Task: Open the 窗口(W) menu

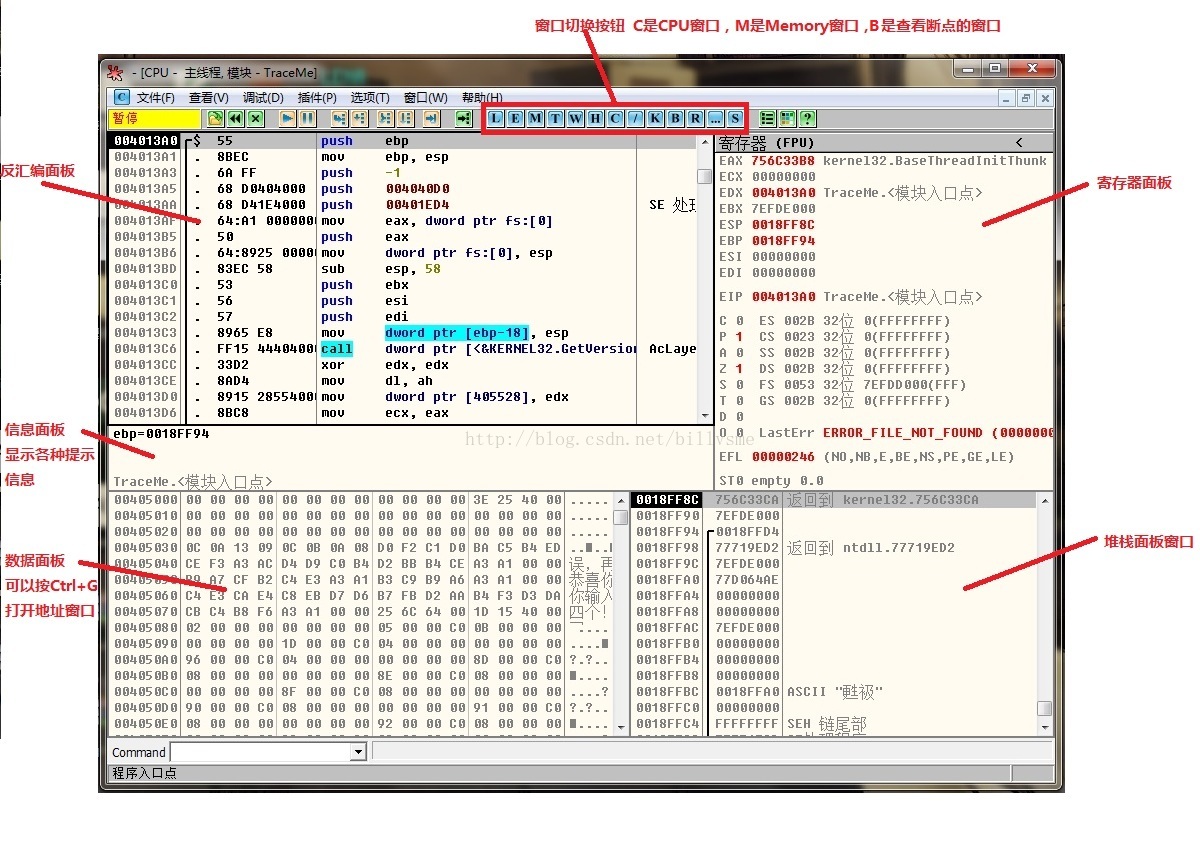Action: click(426, 97)
